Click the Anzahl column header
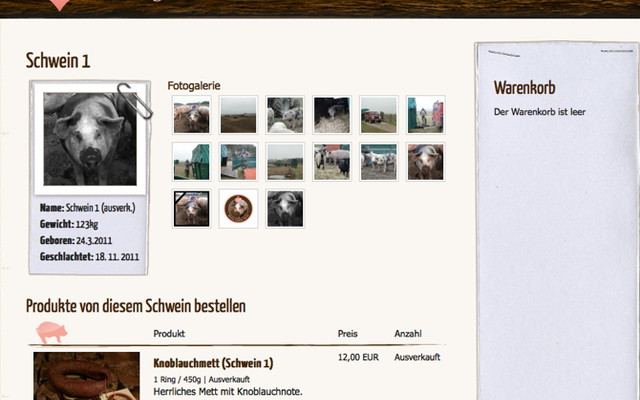 [x=408, y=333]
